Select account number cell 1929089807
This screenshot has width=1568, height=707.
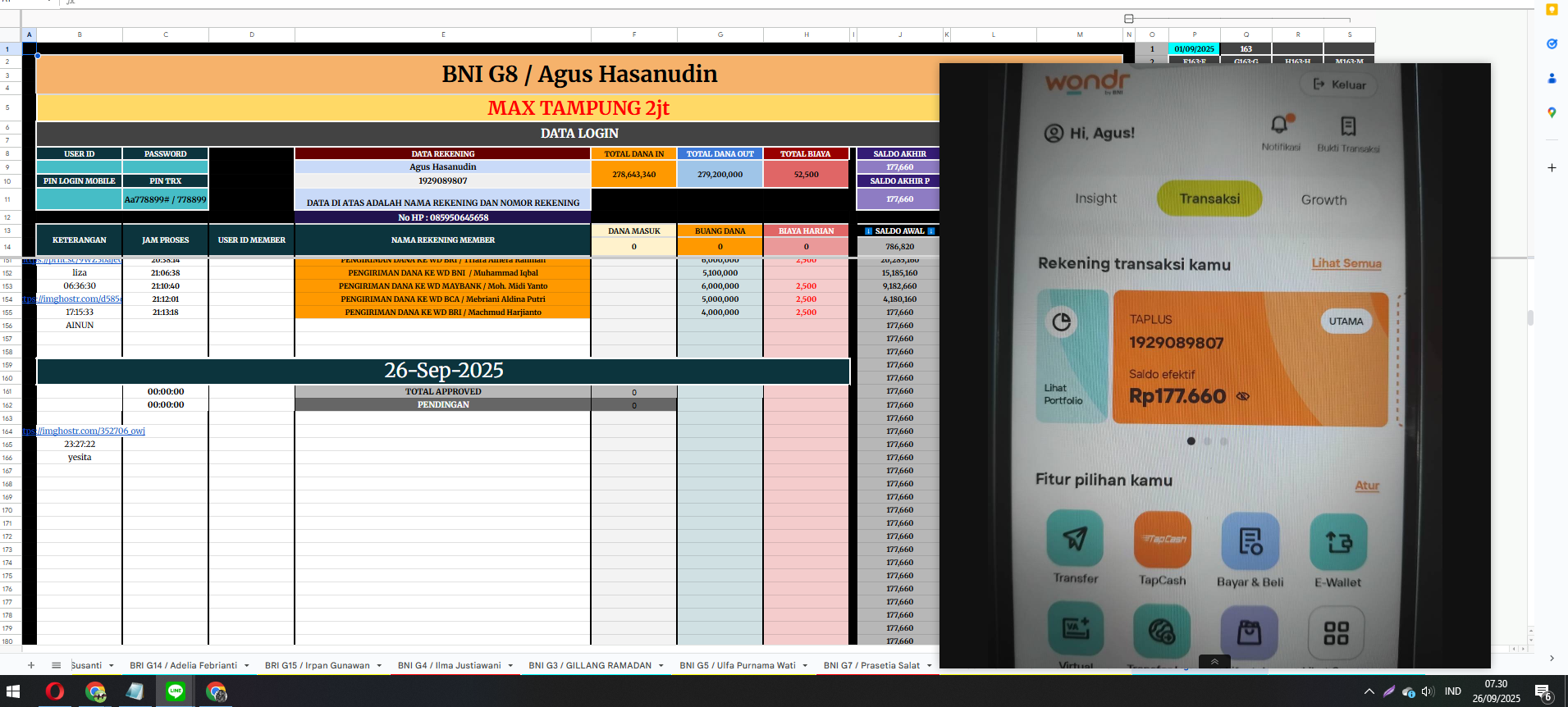tap(443, 180)
